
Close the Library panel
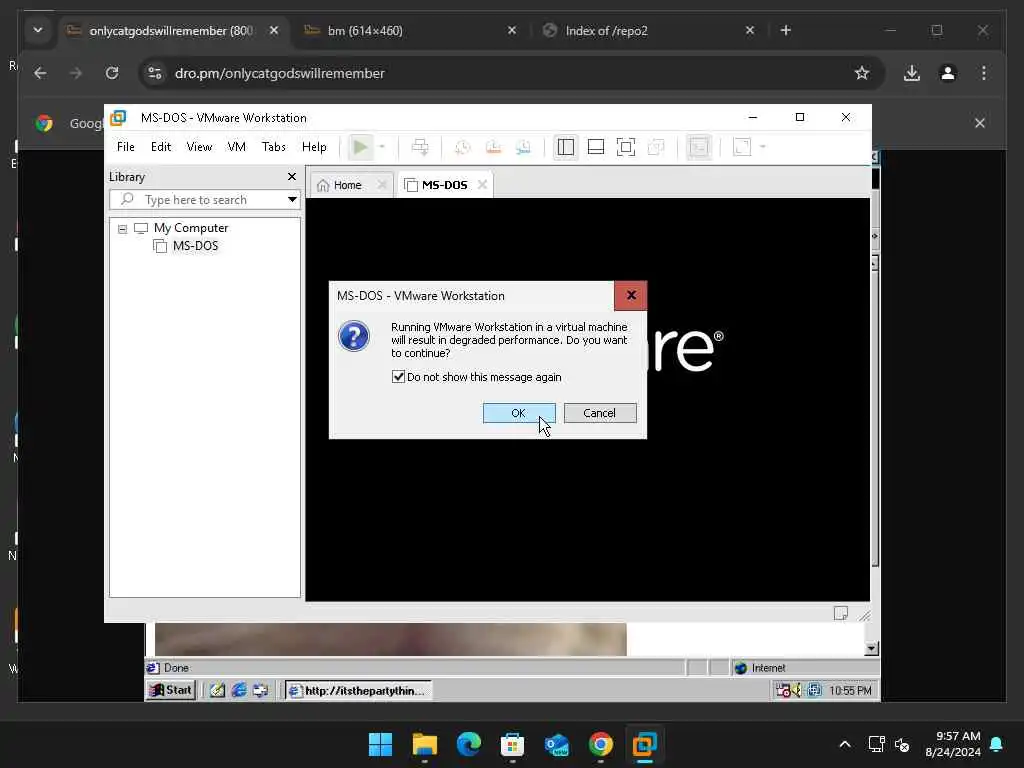(x=292, y=176)
